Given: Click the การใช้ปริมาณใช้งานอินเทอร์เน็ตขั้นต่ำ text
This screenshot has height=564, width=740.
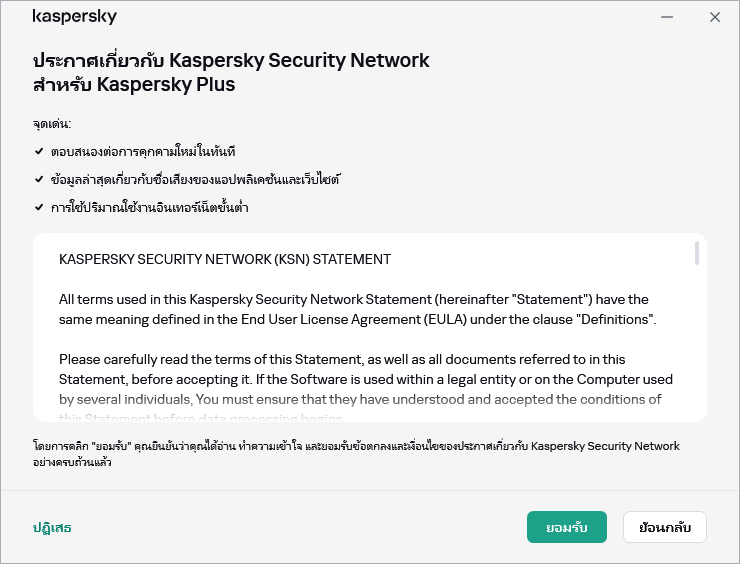Looking at the screenshot, I should [x=149, y=208].
